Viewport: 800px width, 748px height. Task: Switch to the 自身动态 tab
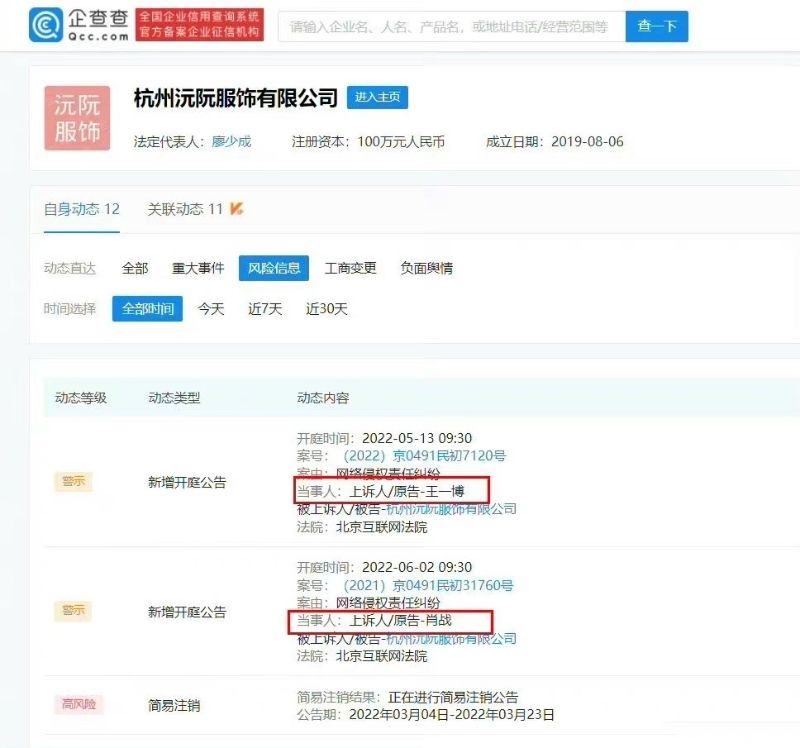pos(81,209)
